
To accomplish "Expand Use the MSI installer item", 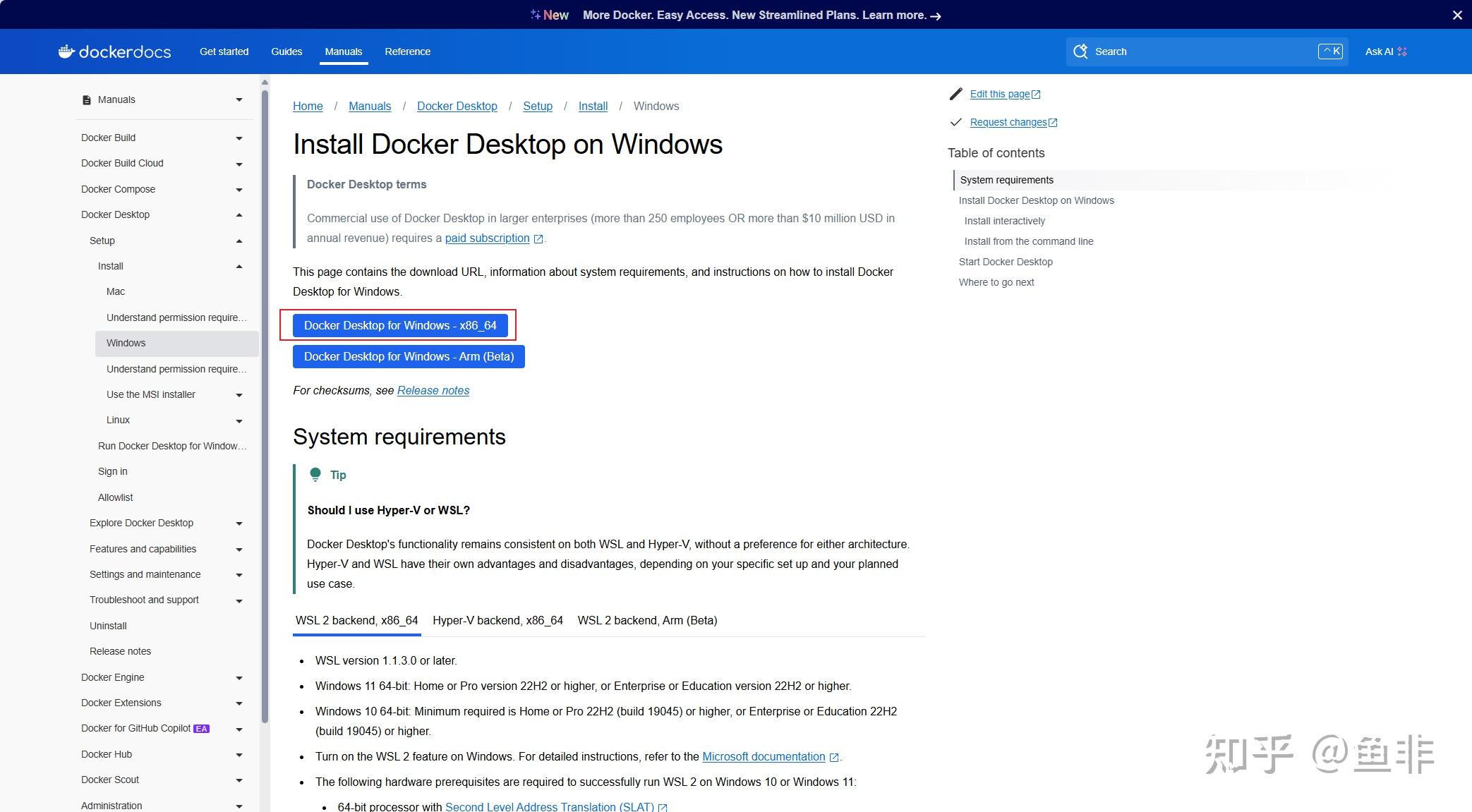I will pos(239,395).
